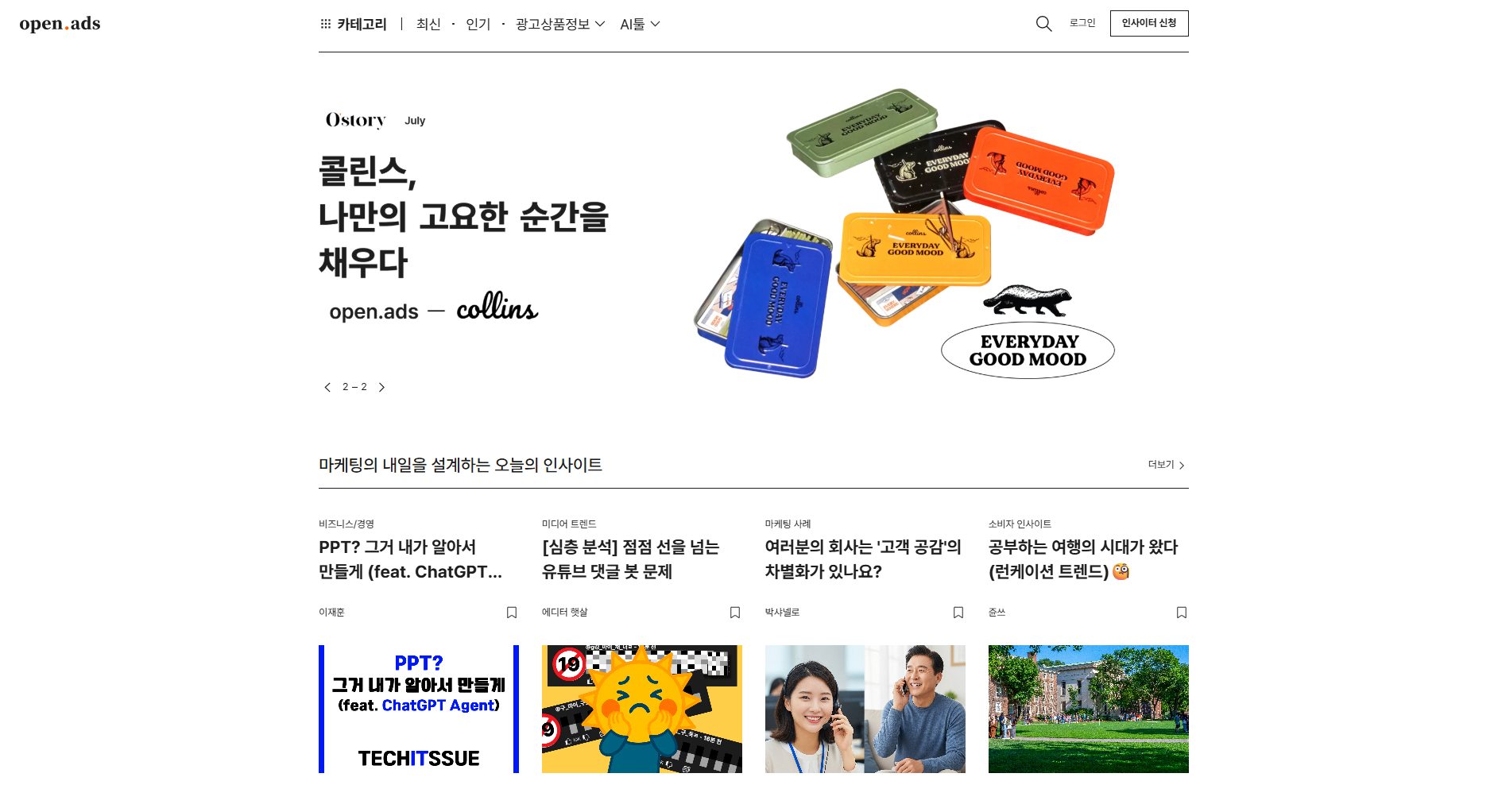Click the Collins tin case banner image
The width and height of the screenshot is (1498, 812).
904,234
